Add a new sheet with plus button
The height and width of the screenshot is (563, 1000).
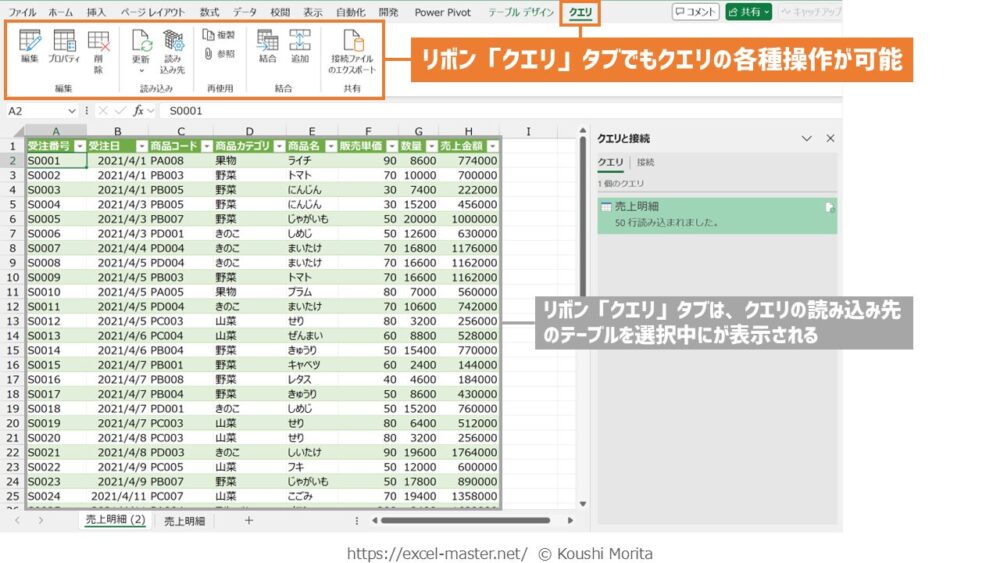(249, 521)
